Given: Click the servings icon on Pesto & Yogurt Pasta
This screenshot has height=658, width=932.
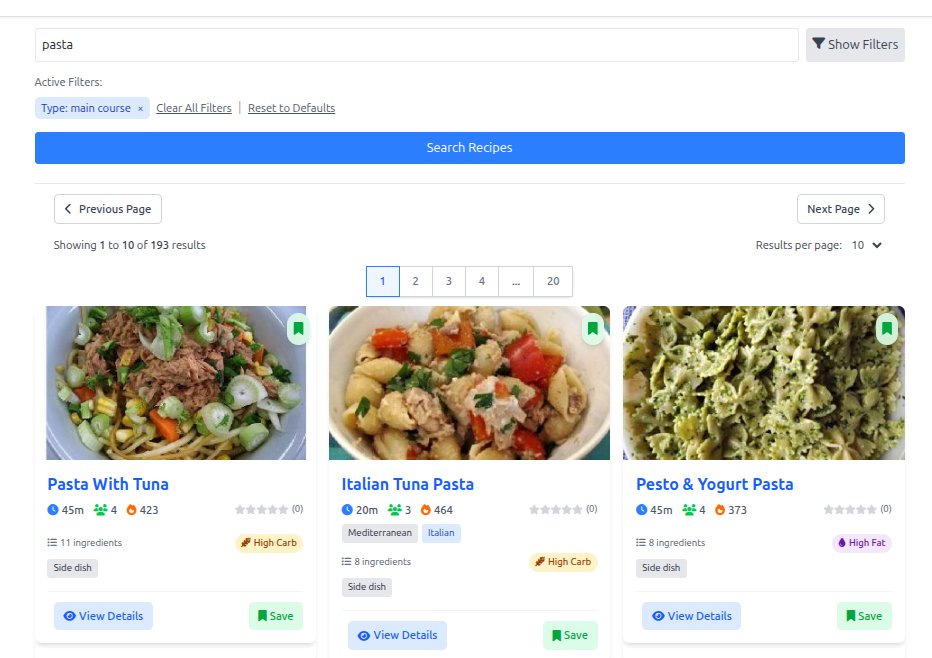Looking at the screenshot, I should [x=686, y=509].
